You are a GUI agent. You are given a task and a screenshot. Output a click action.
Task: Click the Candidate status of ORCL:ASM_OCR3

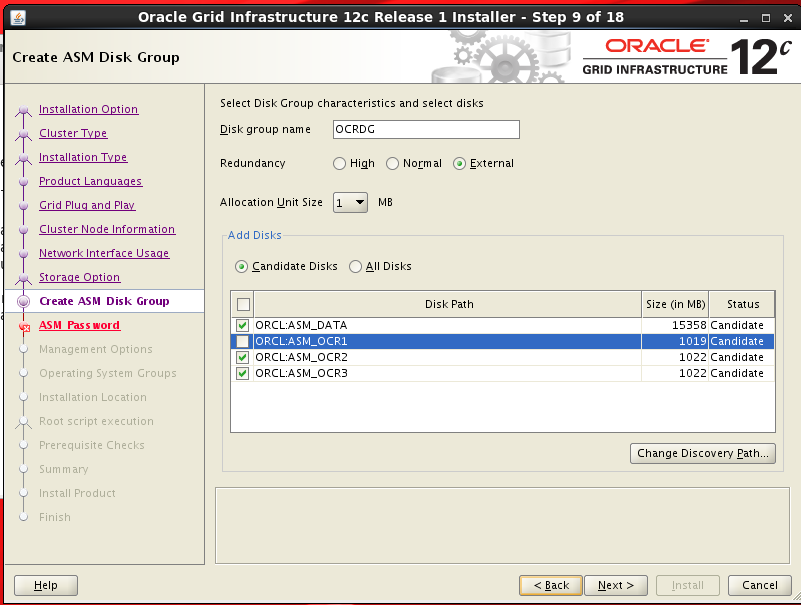[742, 374]
